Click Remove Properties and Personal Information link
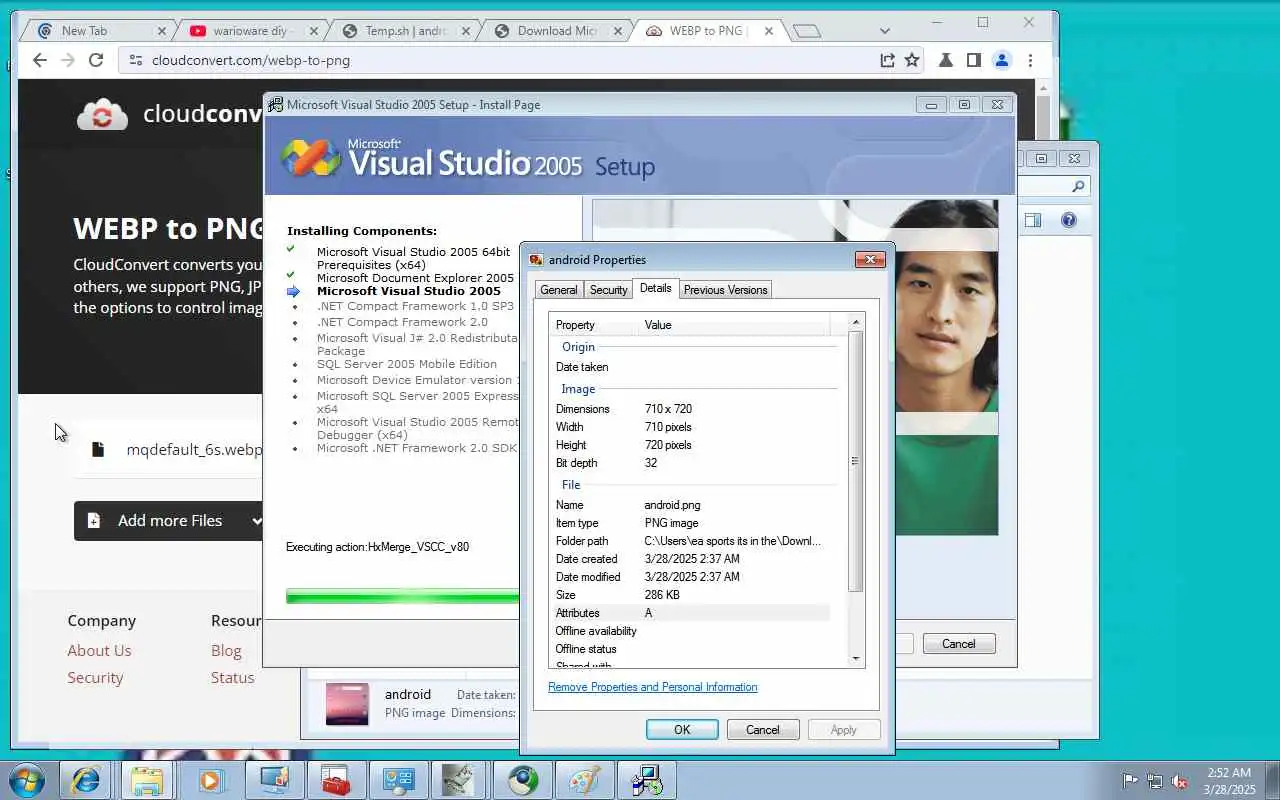Viewport: 1280px width, 800px height. (652, 687)
